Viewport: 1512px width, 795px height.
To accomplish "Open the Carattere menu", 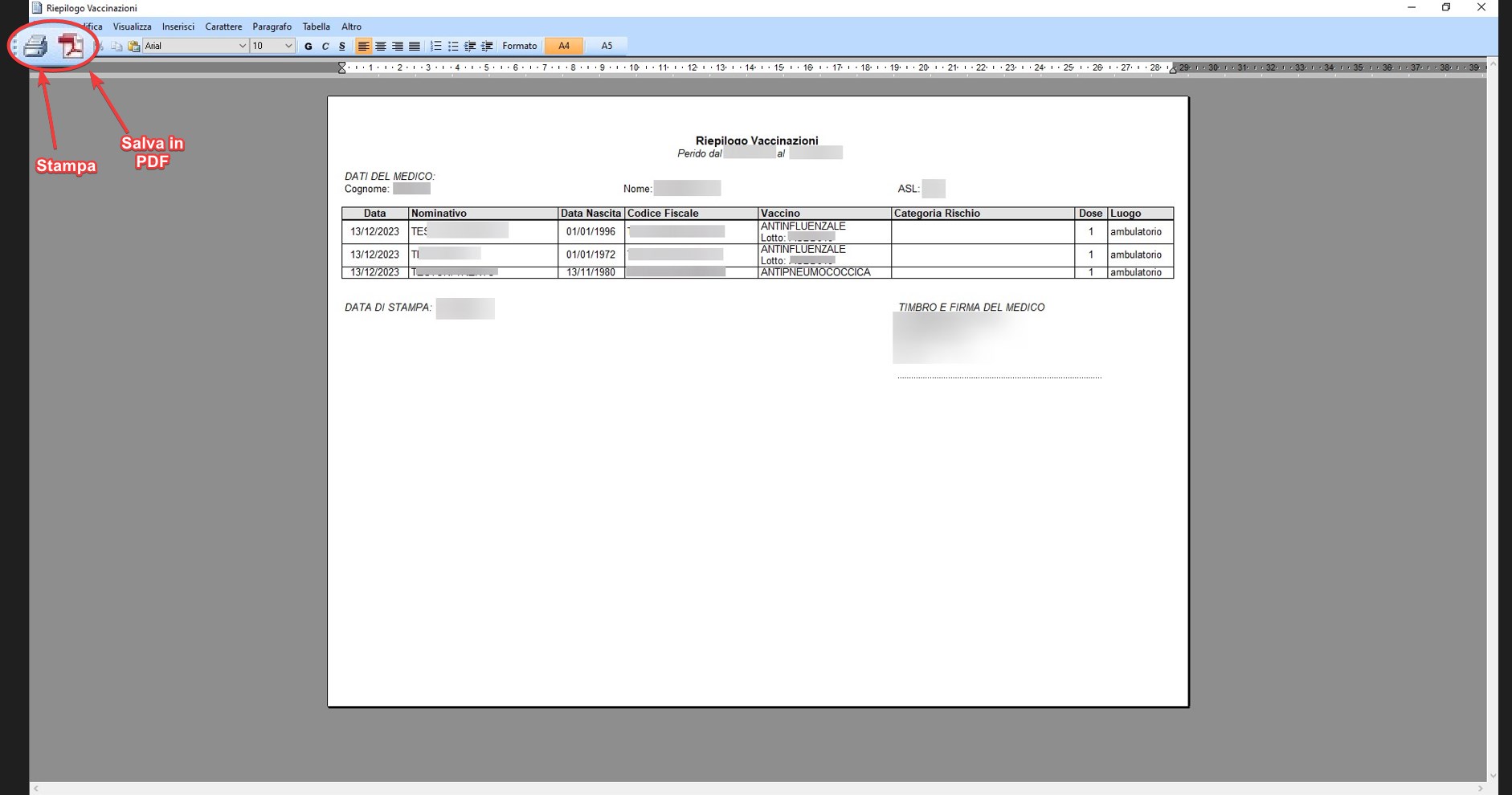I will (x=223, y=26).
